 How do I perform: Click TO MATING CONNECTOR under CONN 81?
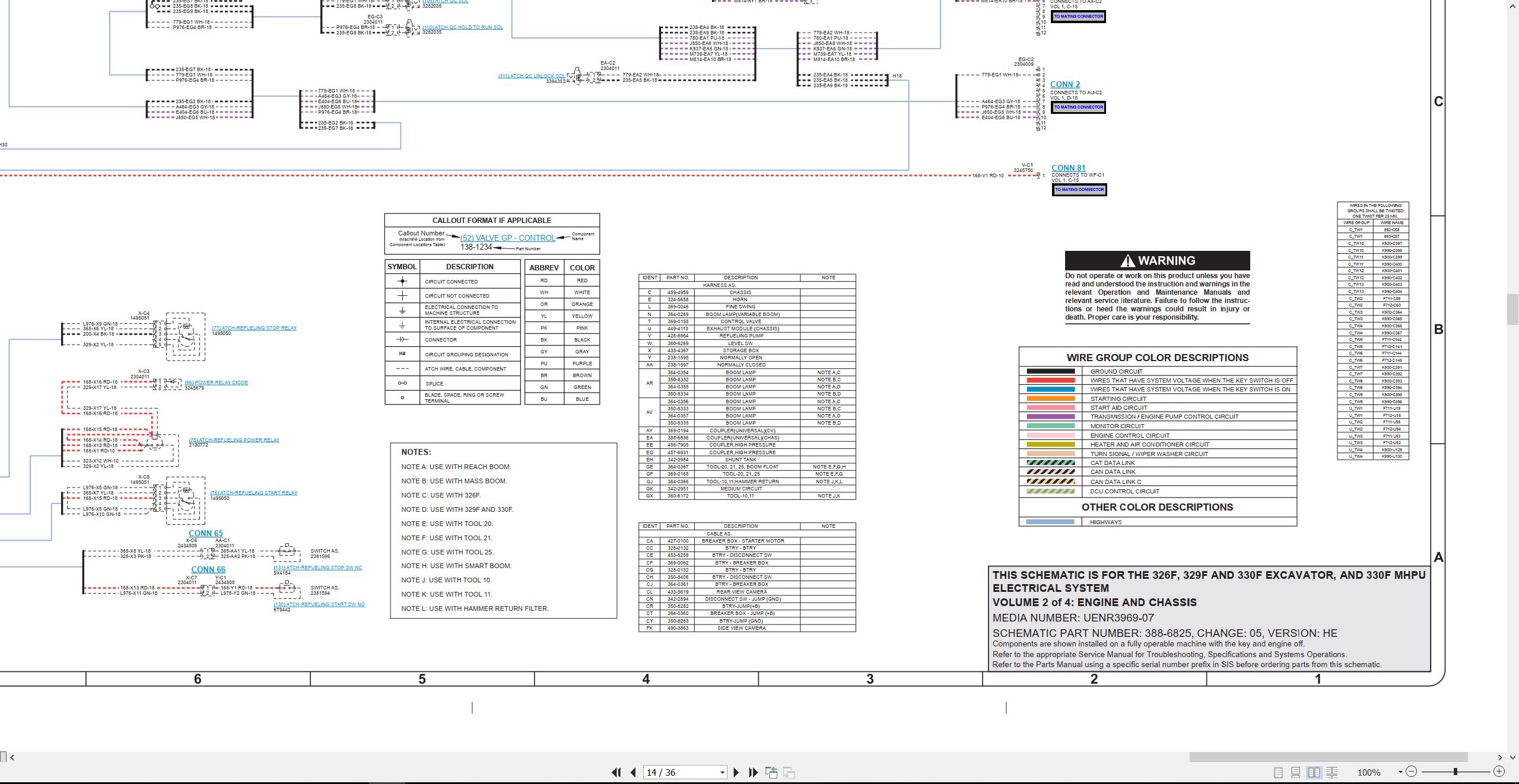(1079, 190)
